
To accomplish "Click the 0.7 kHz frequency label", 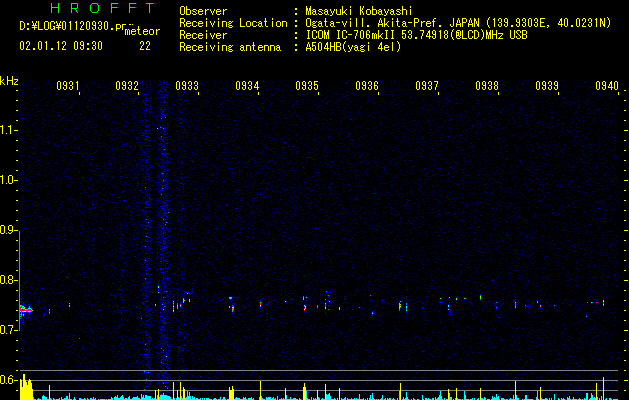I will [x=9, y=330].
